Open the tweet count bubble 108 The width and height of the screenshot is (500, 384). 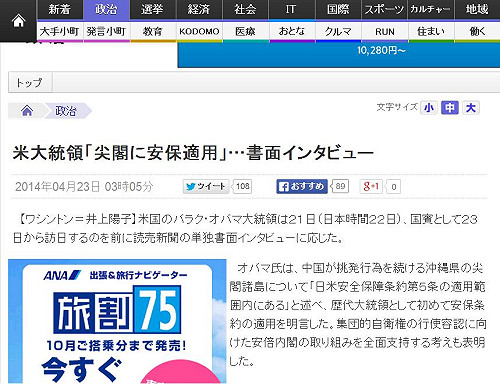(x=243, y=186)
